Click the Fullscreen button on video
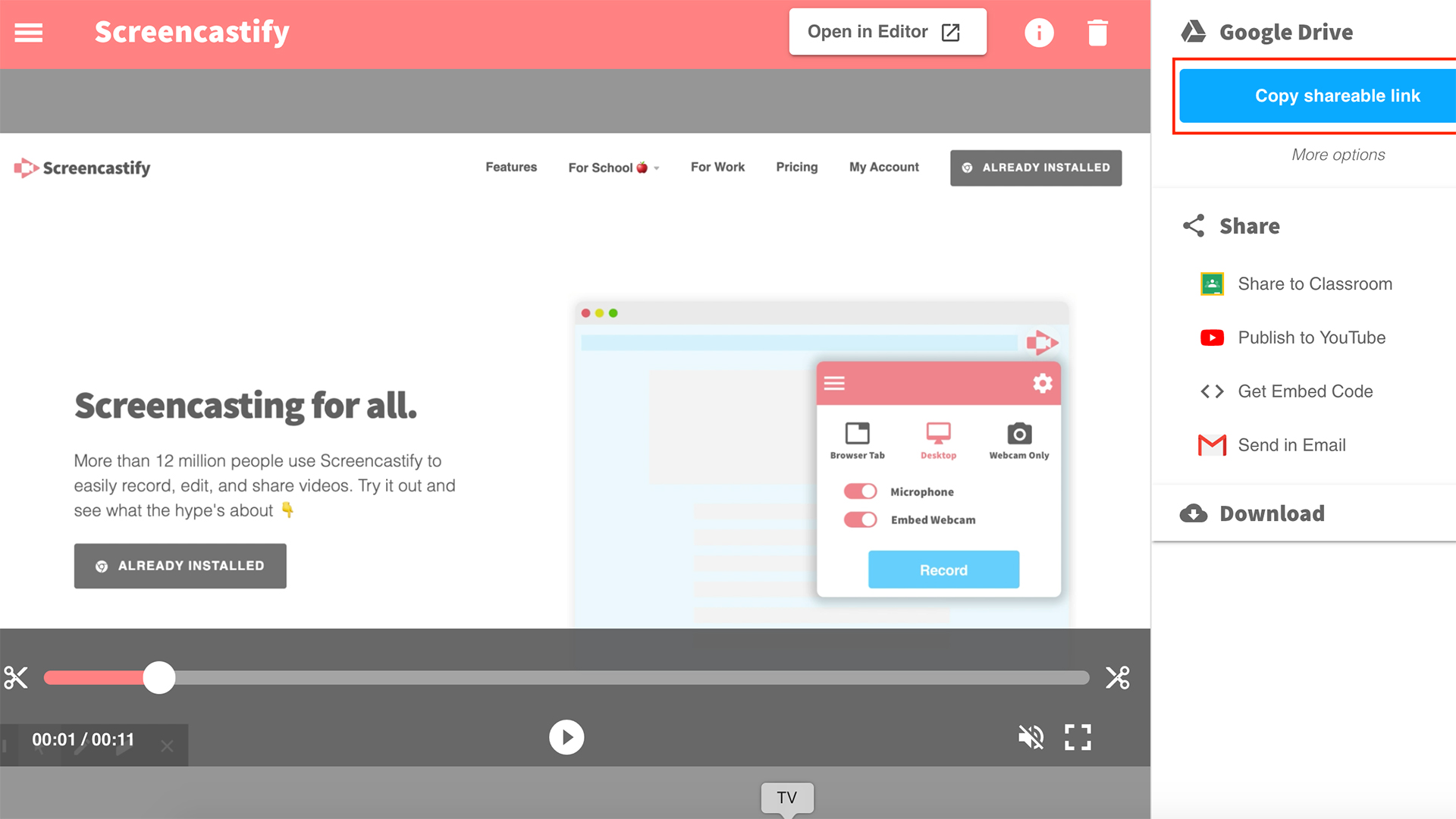 click(x=1078, y=737)
